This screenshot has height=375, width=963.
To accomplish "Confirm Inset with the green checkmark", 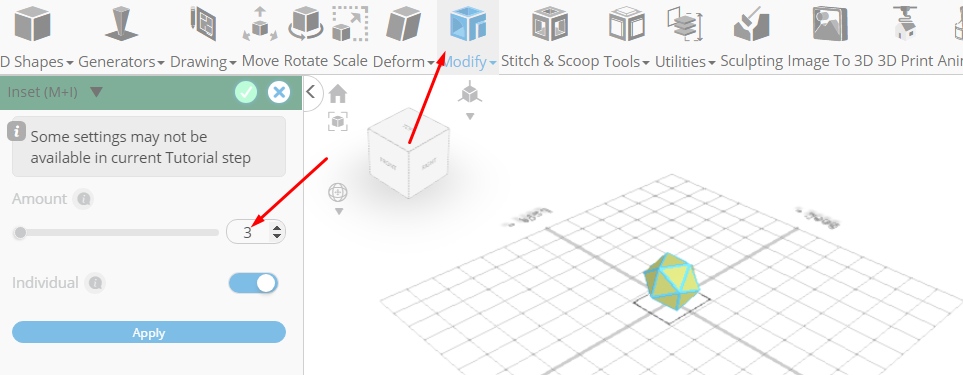I will tap(246, 93).
